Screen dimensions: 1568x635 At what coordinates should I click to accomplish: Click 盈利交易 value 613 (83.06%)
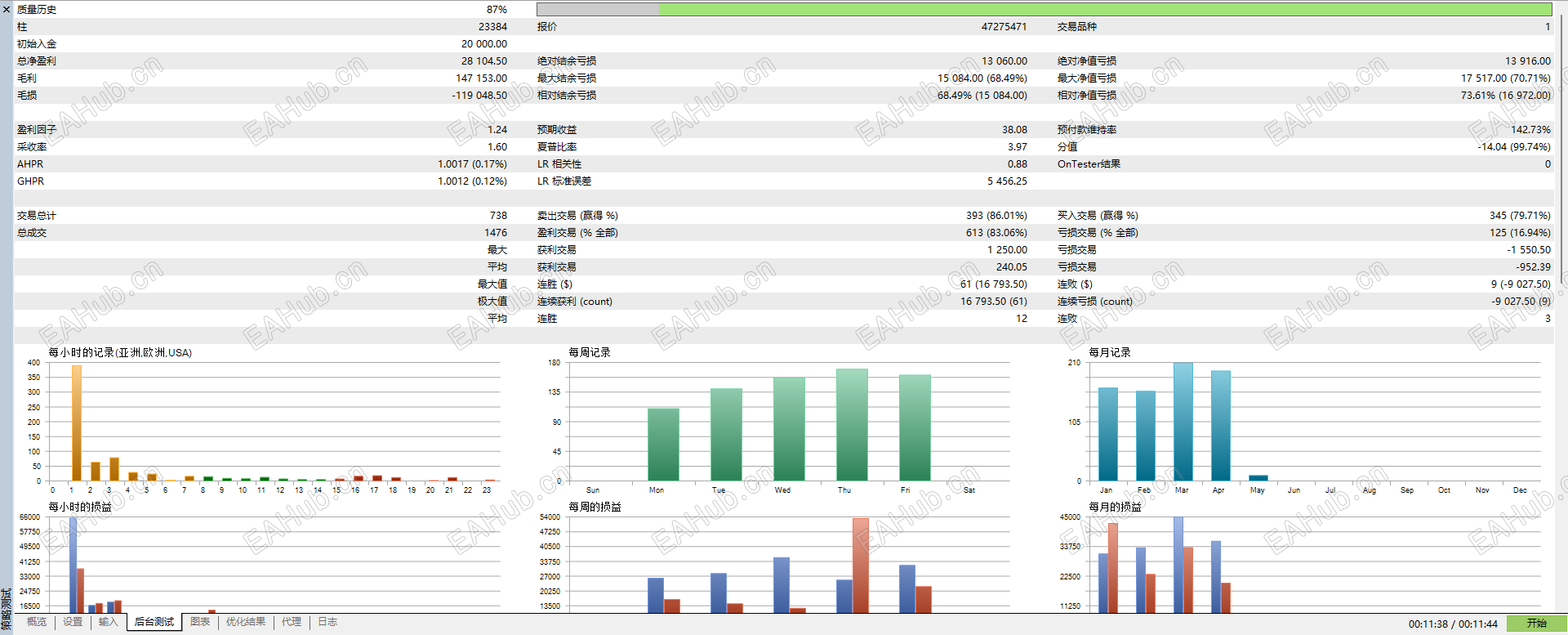click(x=996, y=233)
